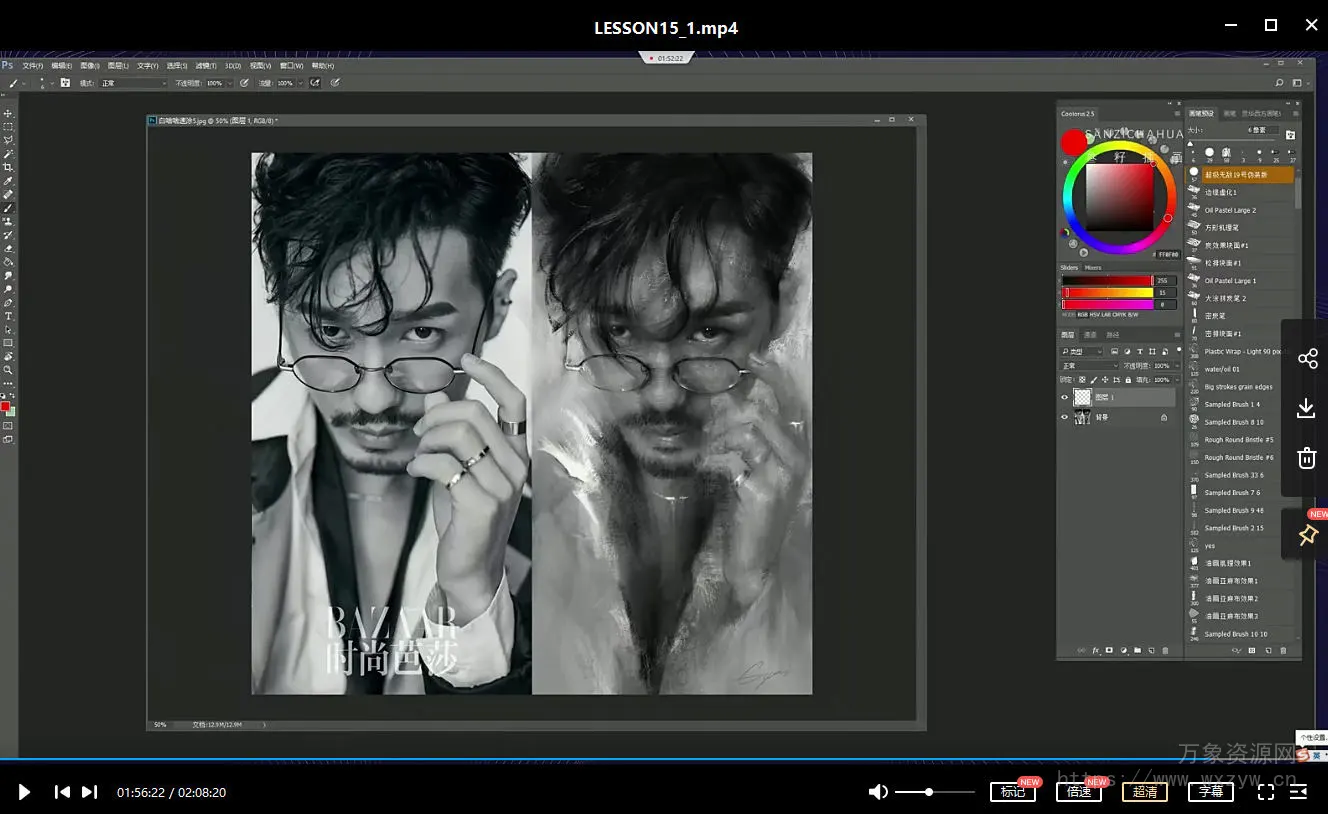Open the brush blending mode 模式 dropdown

pos(133,83)
